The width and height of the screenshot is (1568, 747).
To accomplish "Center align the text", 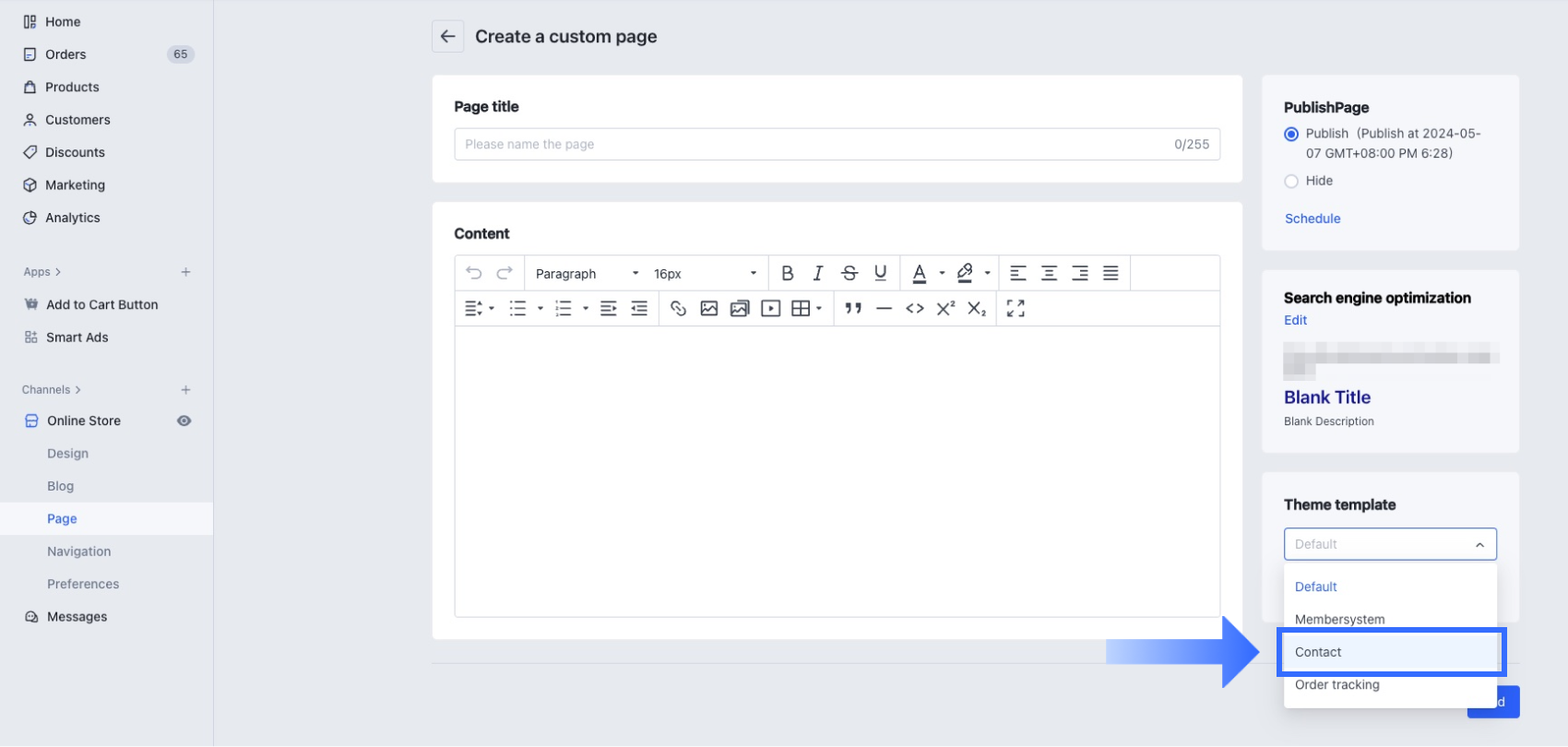I will [x=1049, y=273].
